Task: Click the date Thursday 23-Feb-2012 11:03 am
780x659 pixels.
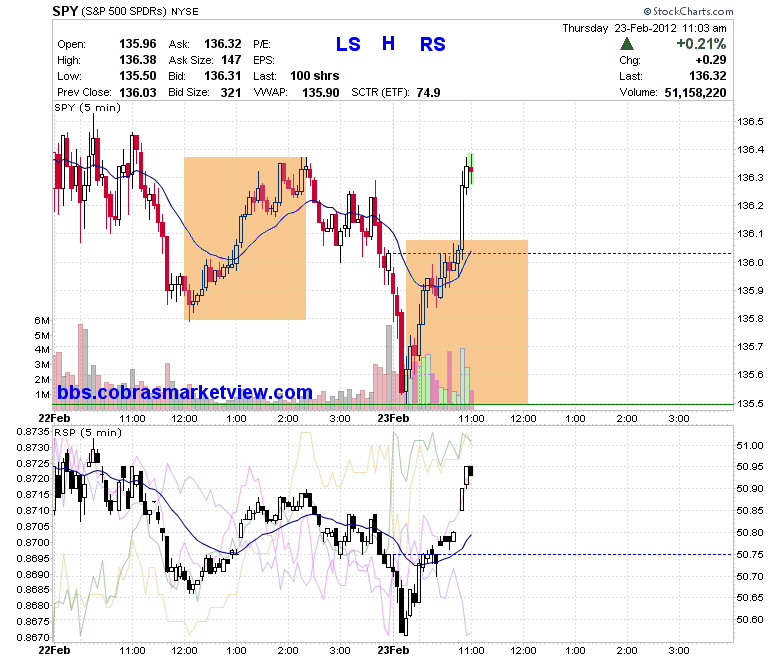Action: 644,28
